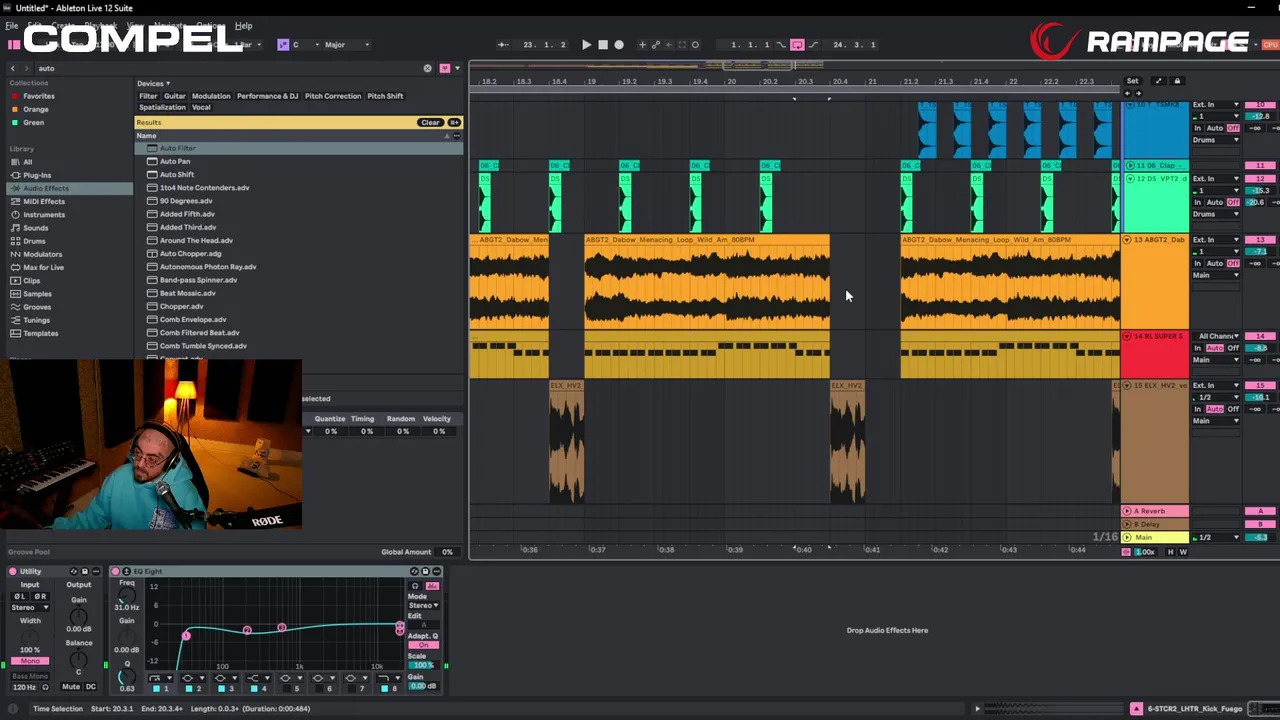
Task: Open the browser filter color tag icon
Action: point(444,68)
